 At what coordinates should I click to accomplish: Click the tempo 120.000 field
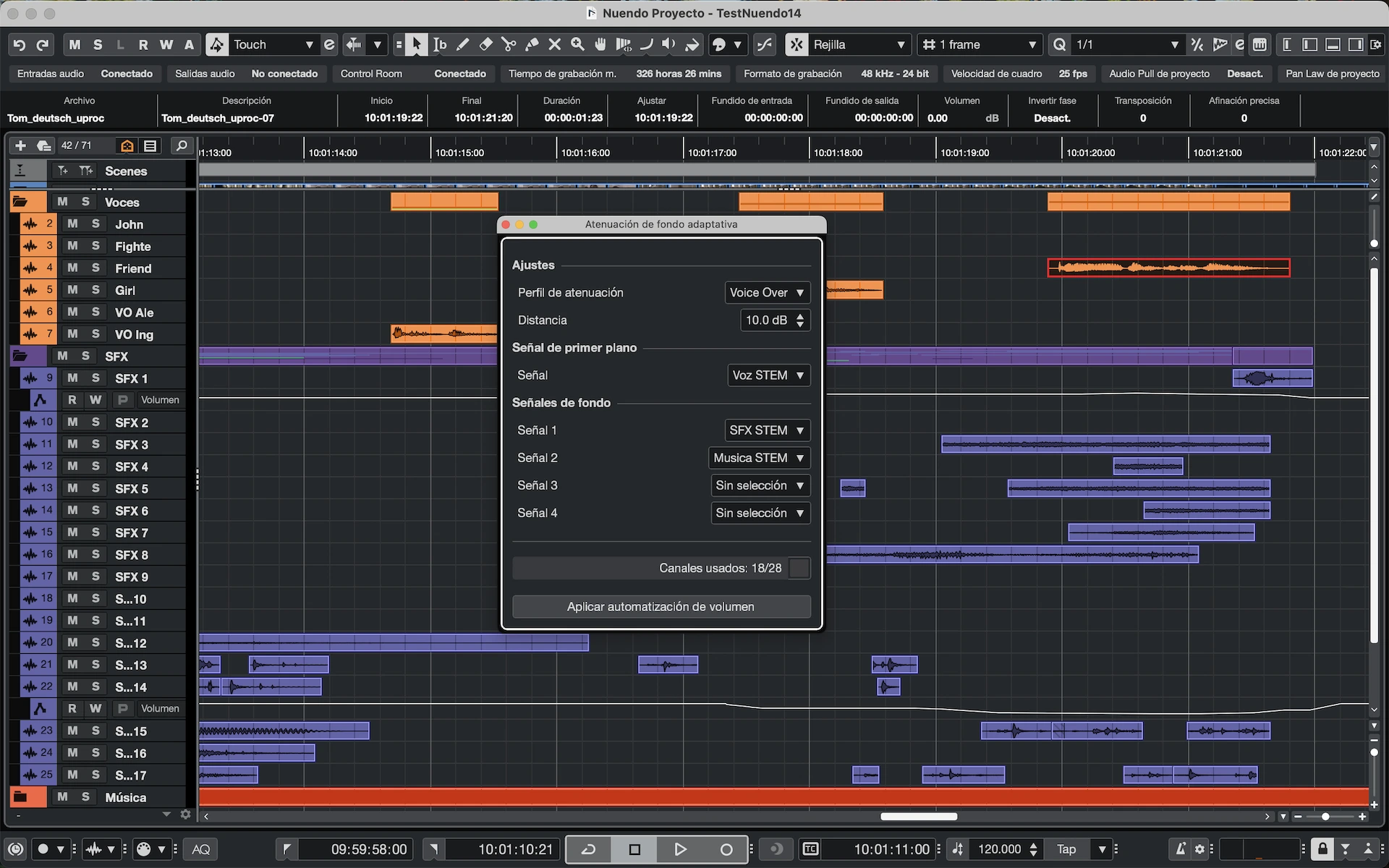pyautogui.click(x=999, y=849)
